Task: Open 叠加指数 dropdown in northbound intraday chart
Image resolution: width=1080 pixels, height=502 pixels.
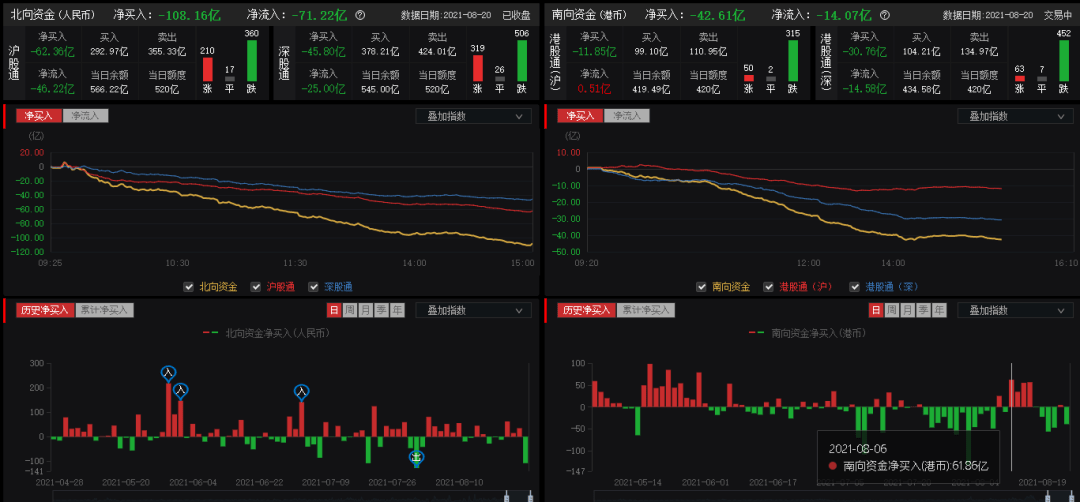Action: pos(473,116)
